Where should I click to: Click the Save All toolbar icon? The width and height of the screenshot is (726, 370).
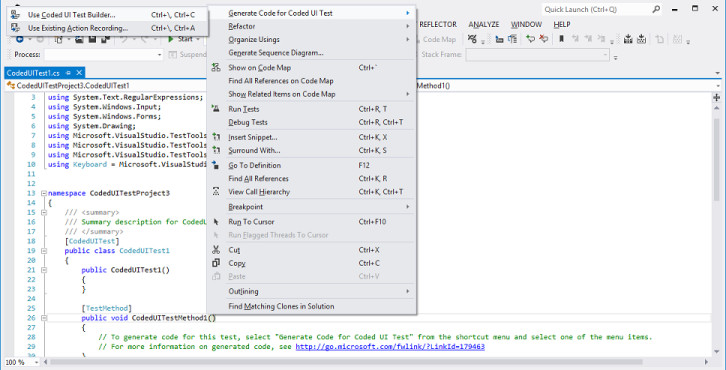tap(106, 40)
